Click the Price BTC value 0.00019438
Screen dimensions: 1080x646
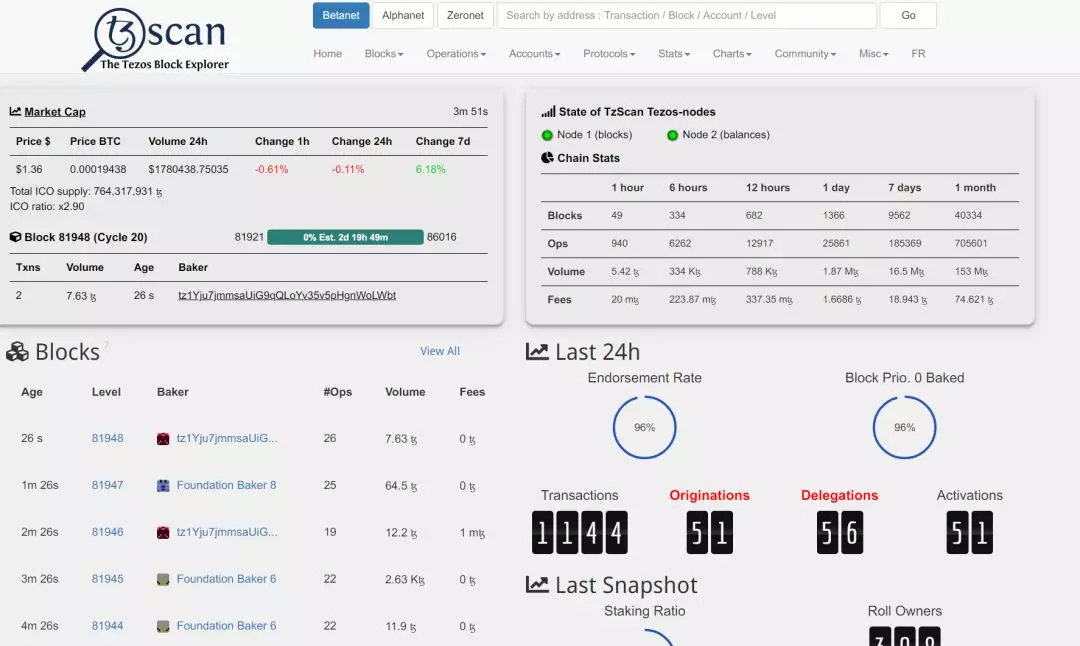pos(98,169)
